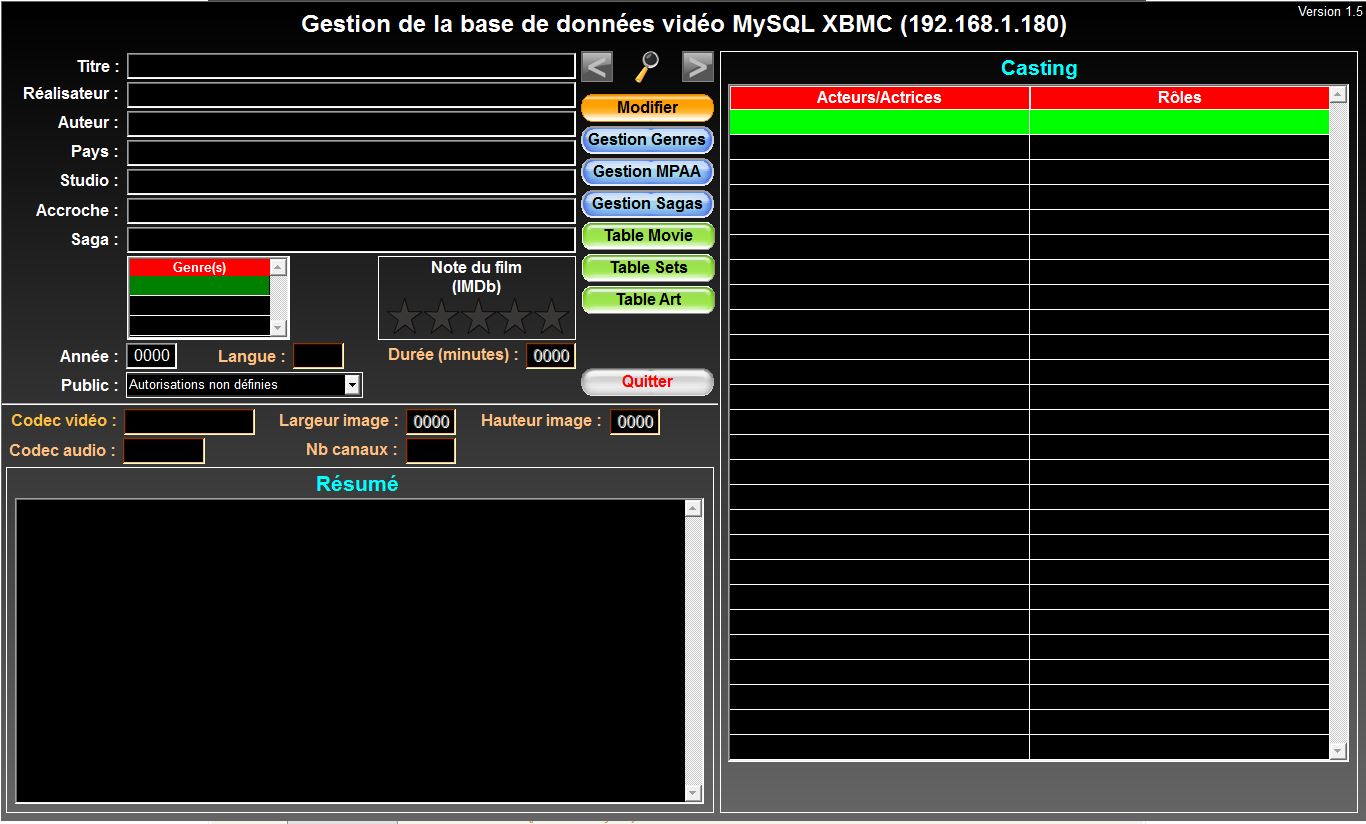Click the Genre(s) list header
1366x824 pixels.
pos(200,267)
